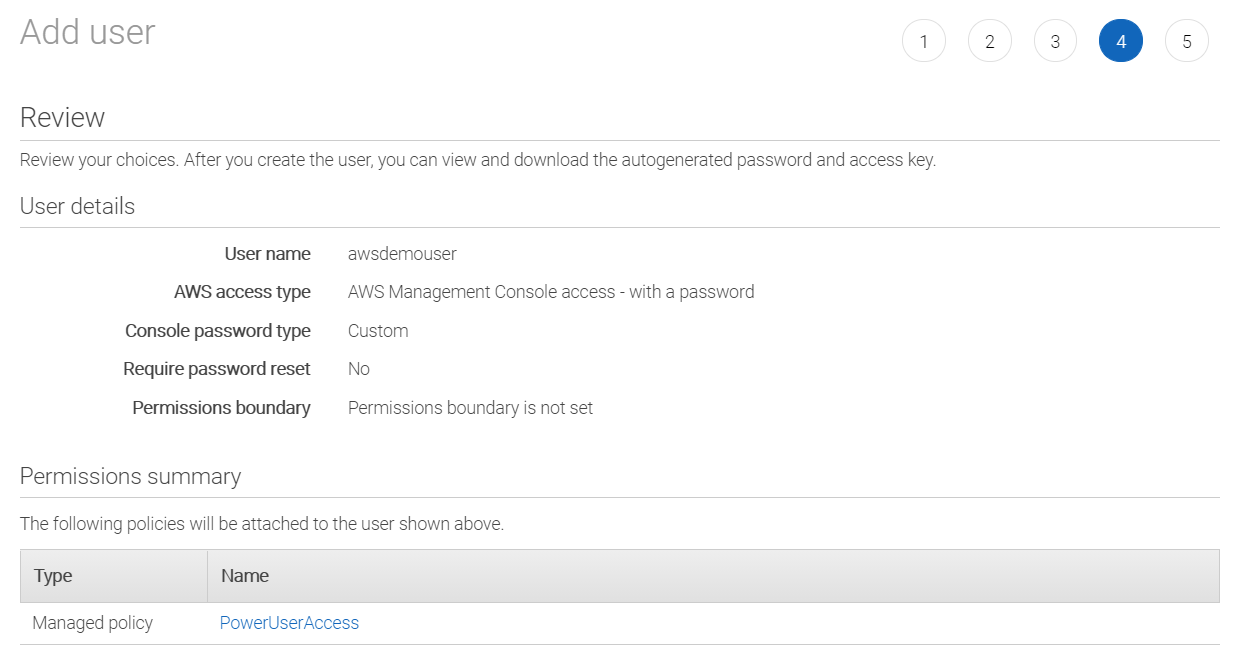Click the 'Permissions summary' heading
Image resolution: width=1252 pixels, height=653 pixels.
click(130, 476)
